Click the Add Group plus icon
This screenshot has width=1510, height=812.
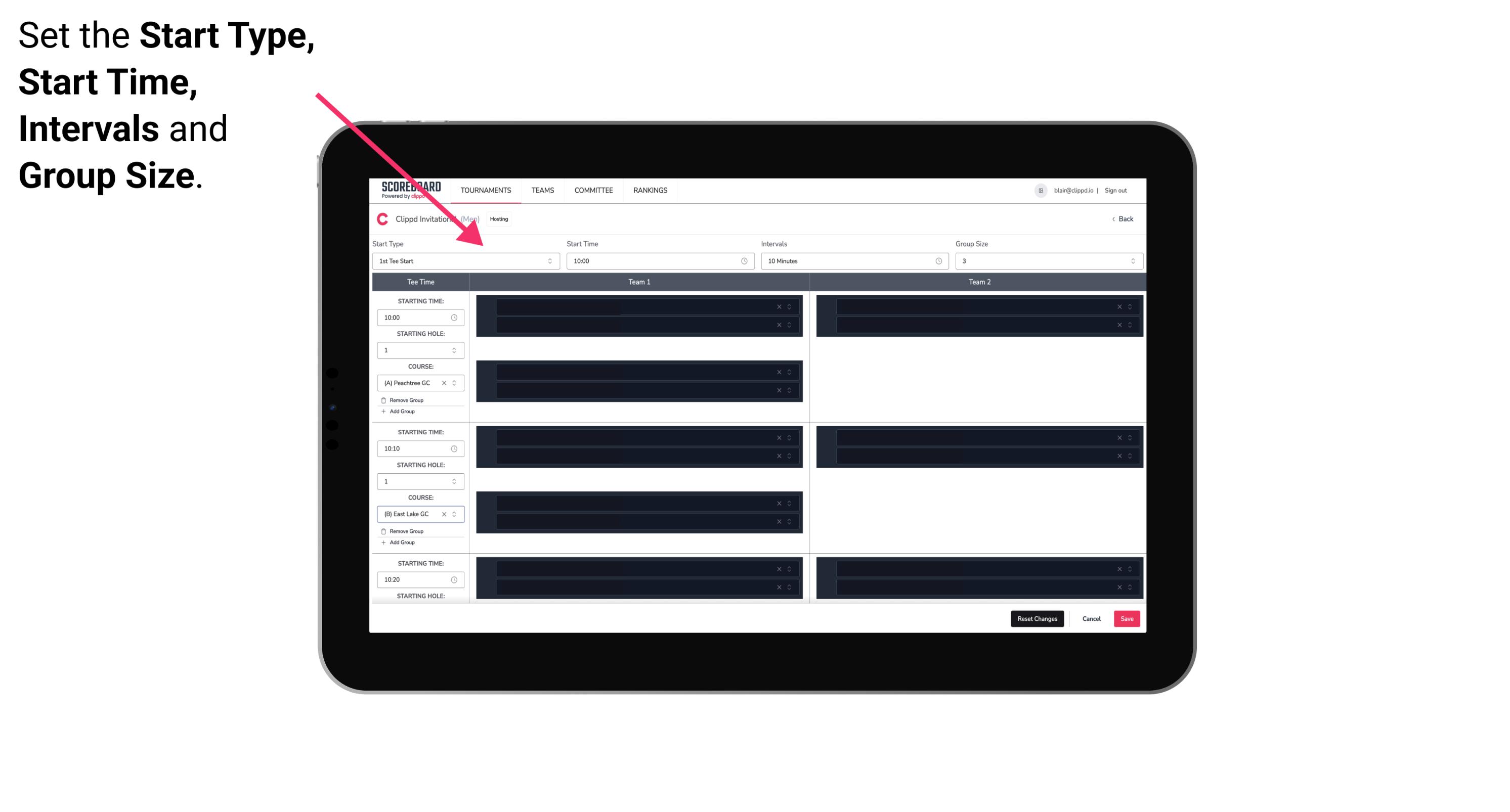pos(383,411)
